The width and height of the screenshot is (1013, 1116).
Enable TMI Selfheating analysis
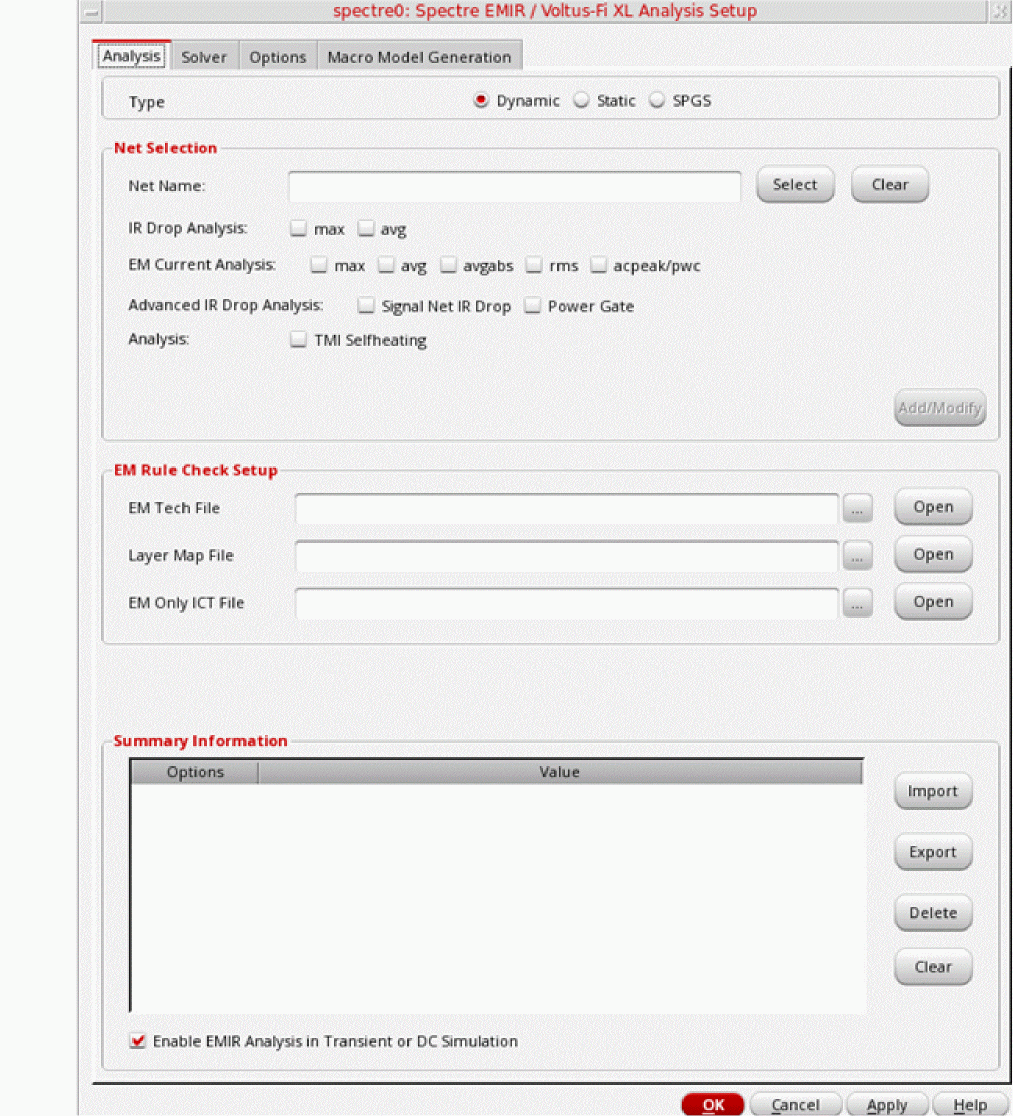[298, 339]
